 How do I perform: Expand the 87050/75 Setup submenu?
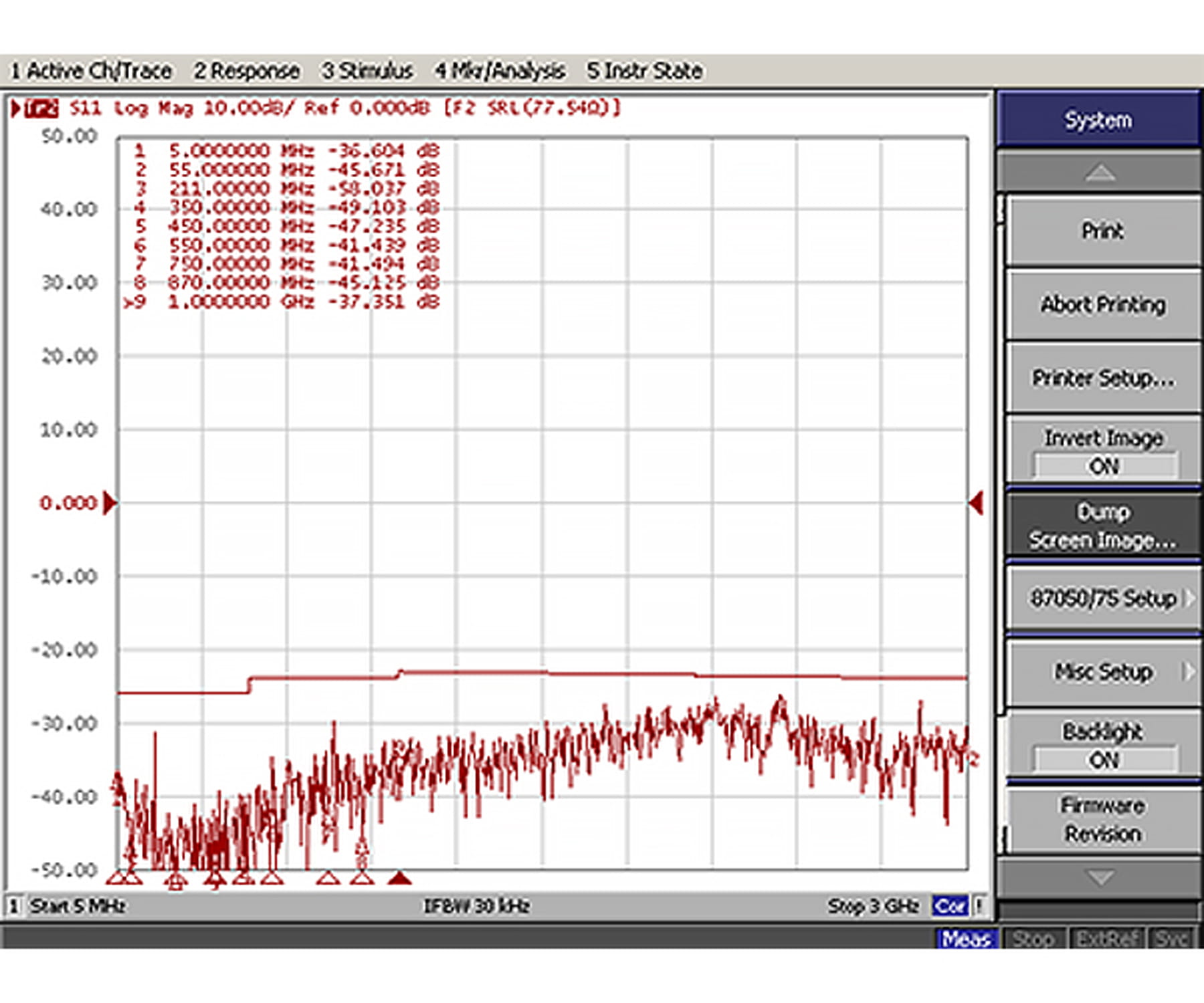1104,598
